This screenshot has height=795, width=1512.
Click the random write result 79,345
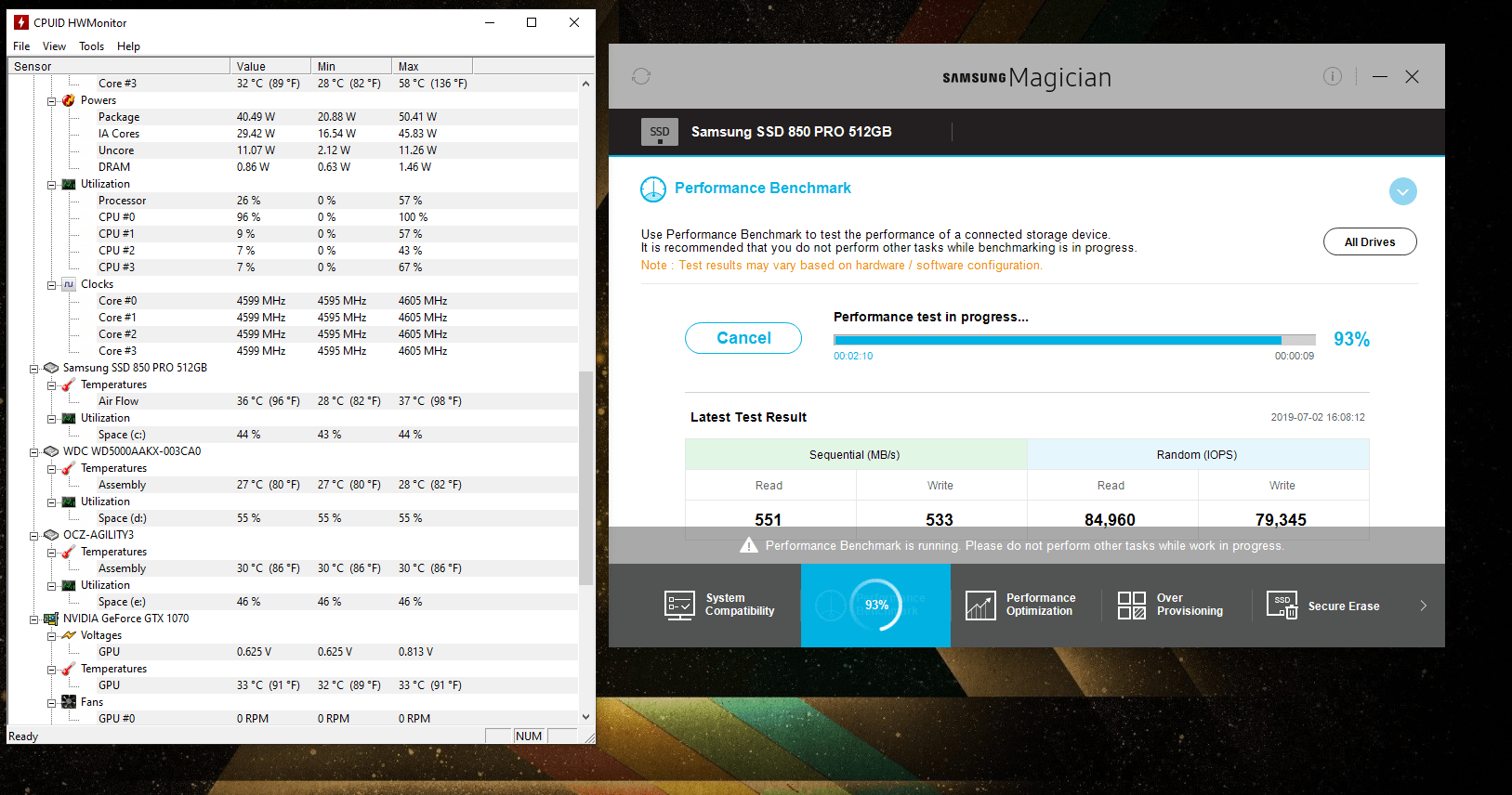[1281, 519]
